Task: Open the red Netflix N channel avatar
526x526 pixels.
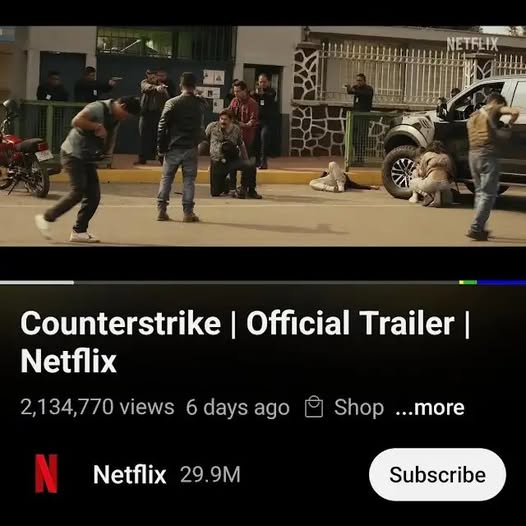Action: (x=46, y=473)
